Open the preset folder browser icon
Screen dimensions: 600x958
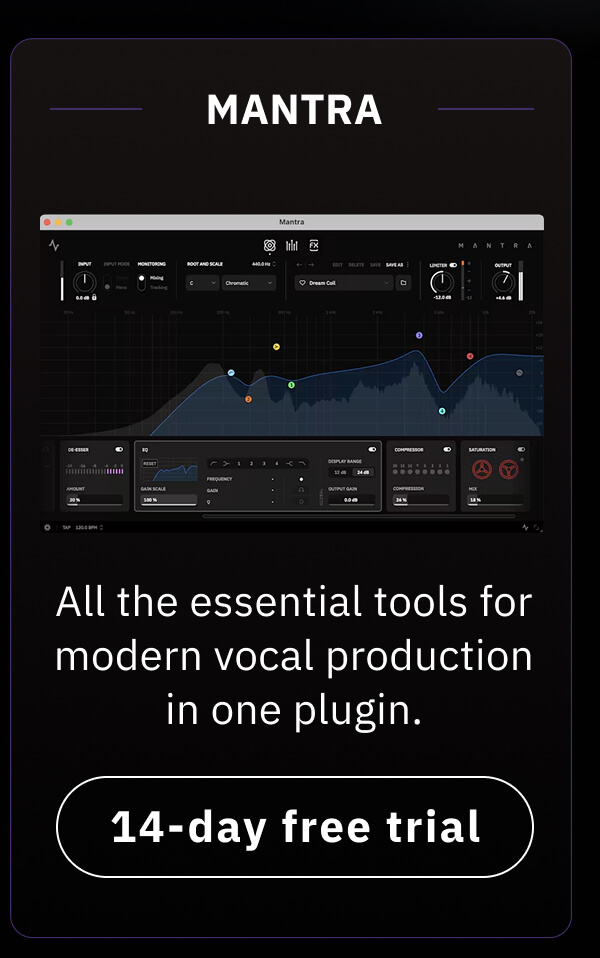tap(403, 283)
